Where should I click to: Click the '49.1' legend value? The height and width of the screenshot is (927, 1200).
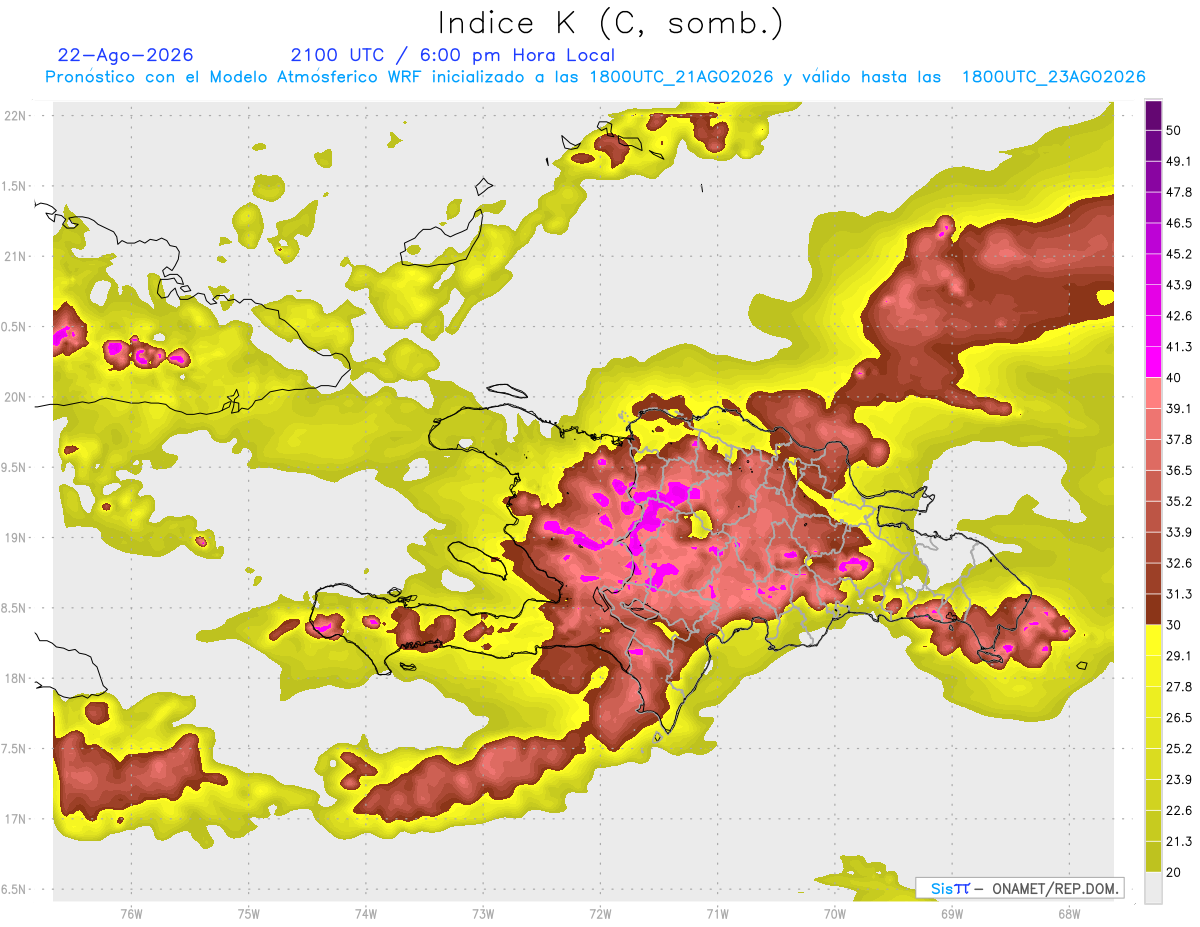point(1179,161)
